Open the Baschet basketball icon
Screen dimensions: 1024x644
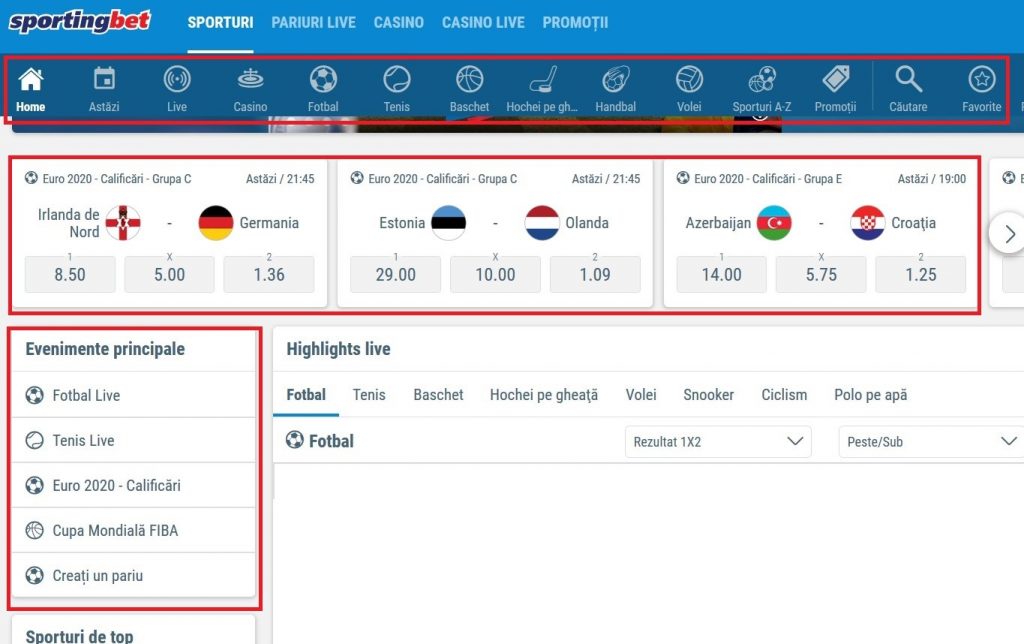point(469,79)
